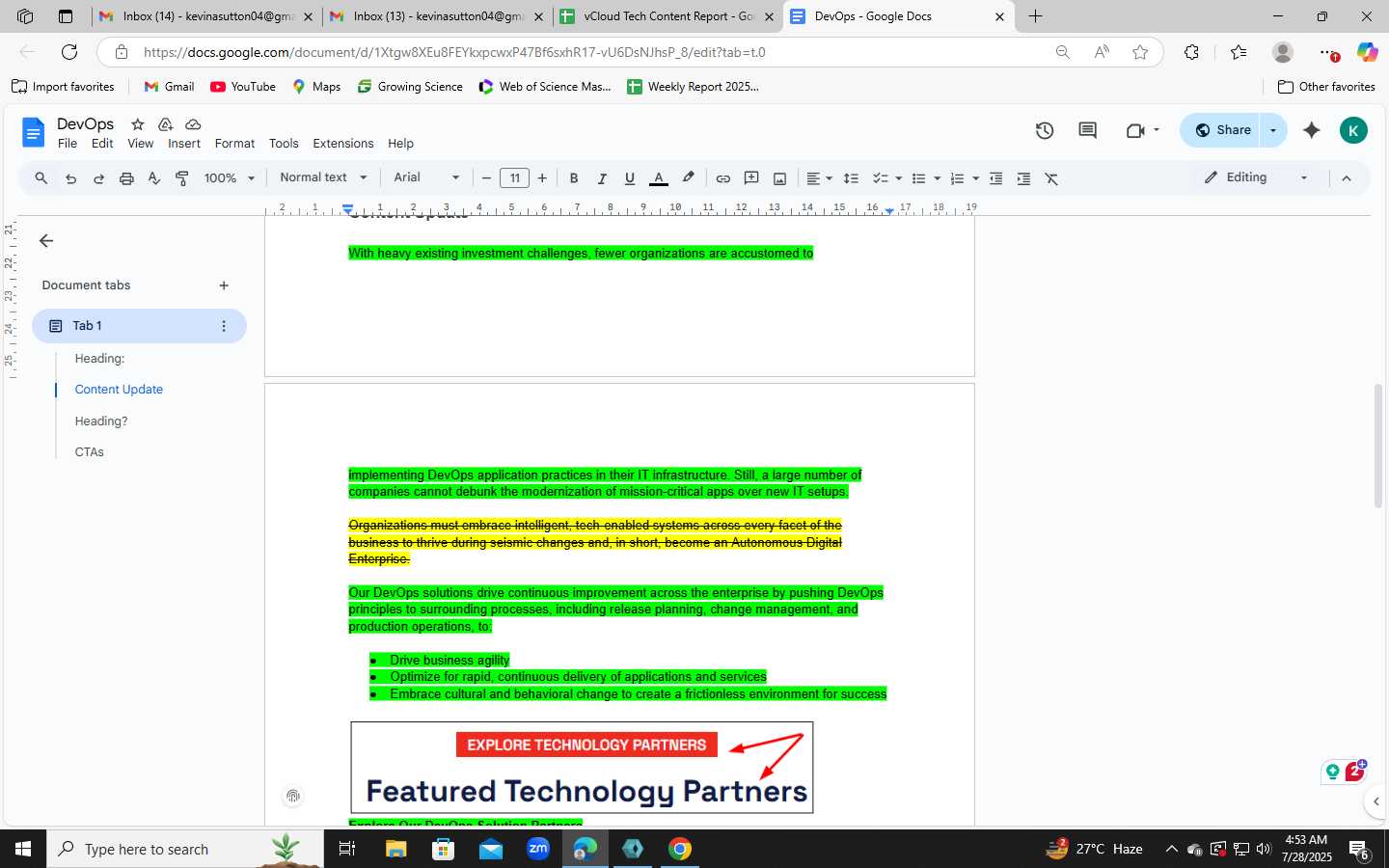Open checklist options dropdown arrow
This screenshot has height=868, width=1389.
[x=899, y=178]
